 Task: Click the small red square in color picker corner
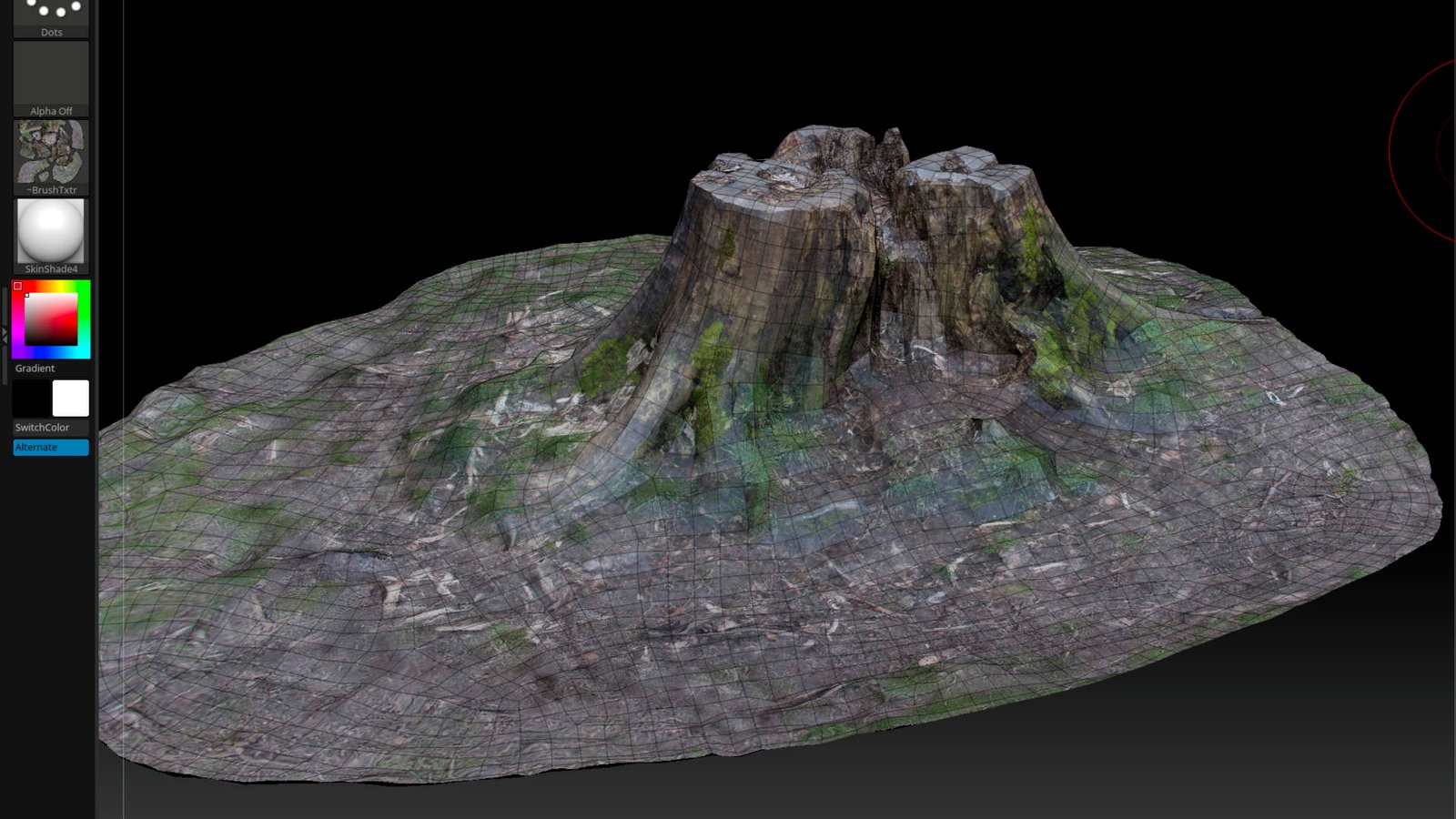[17, 286]
